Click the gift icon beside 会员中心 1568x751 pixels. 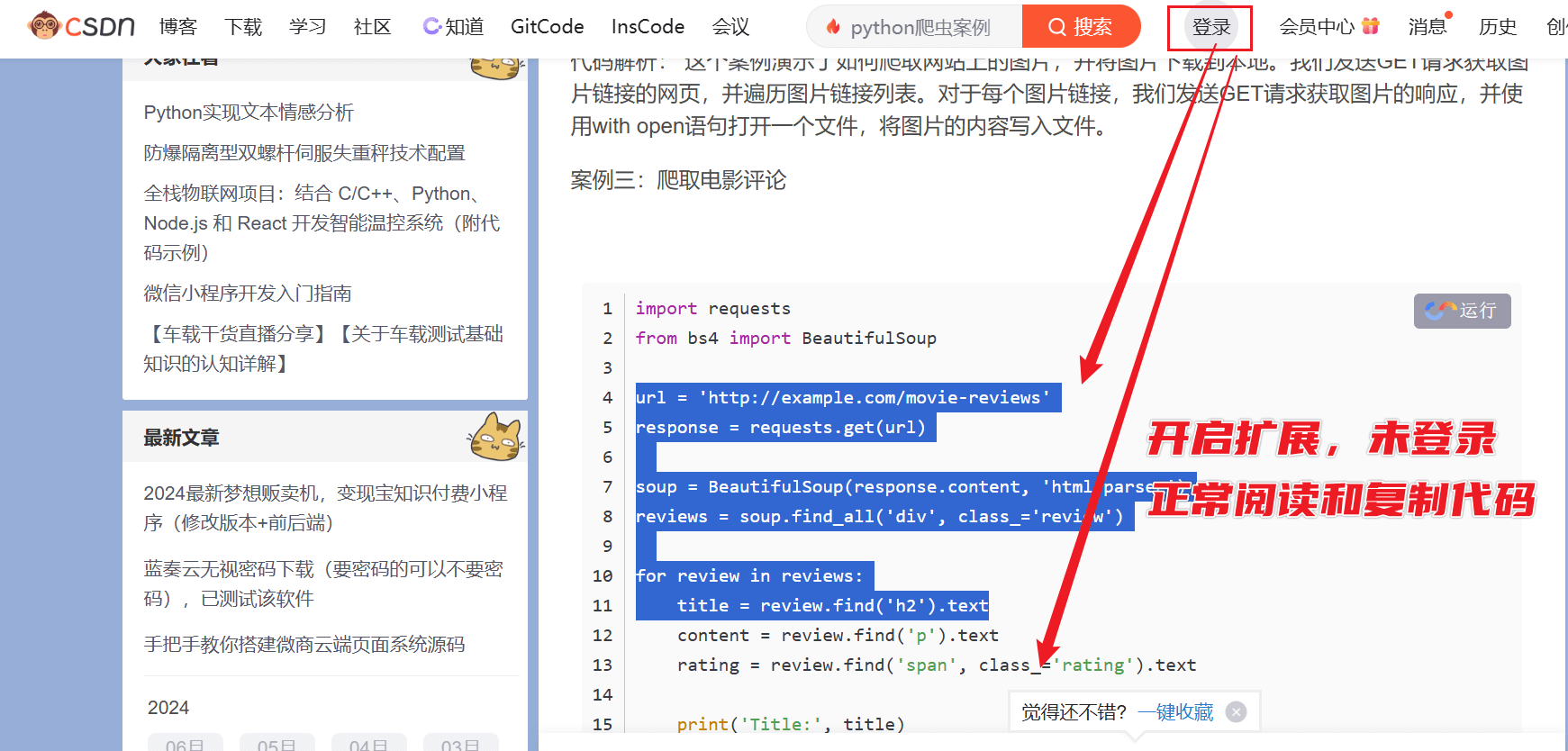1370,26
